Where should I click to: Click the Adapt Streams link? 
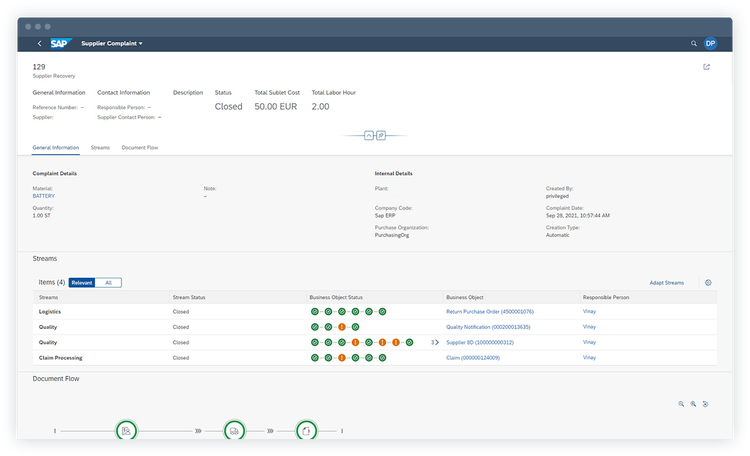(666, 283)
